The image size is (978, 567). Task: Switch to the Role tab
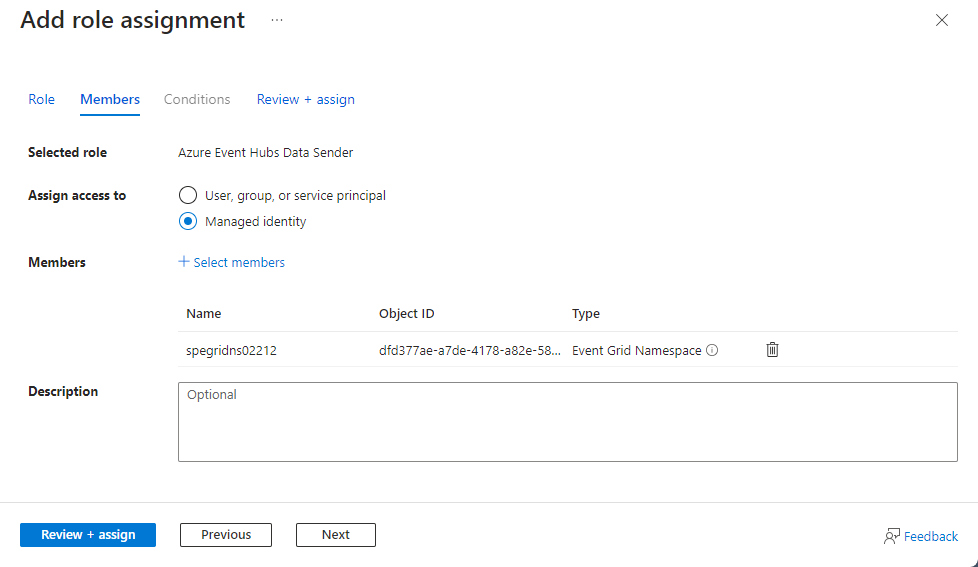(x=41, y=99)
